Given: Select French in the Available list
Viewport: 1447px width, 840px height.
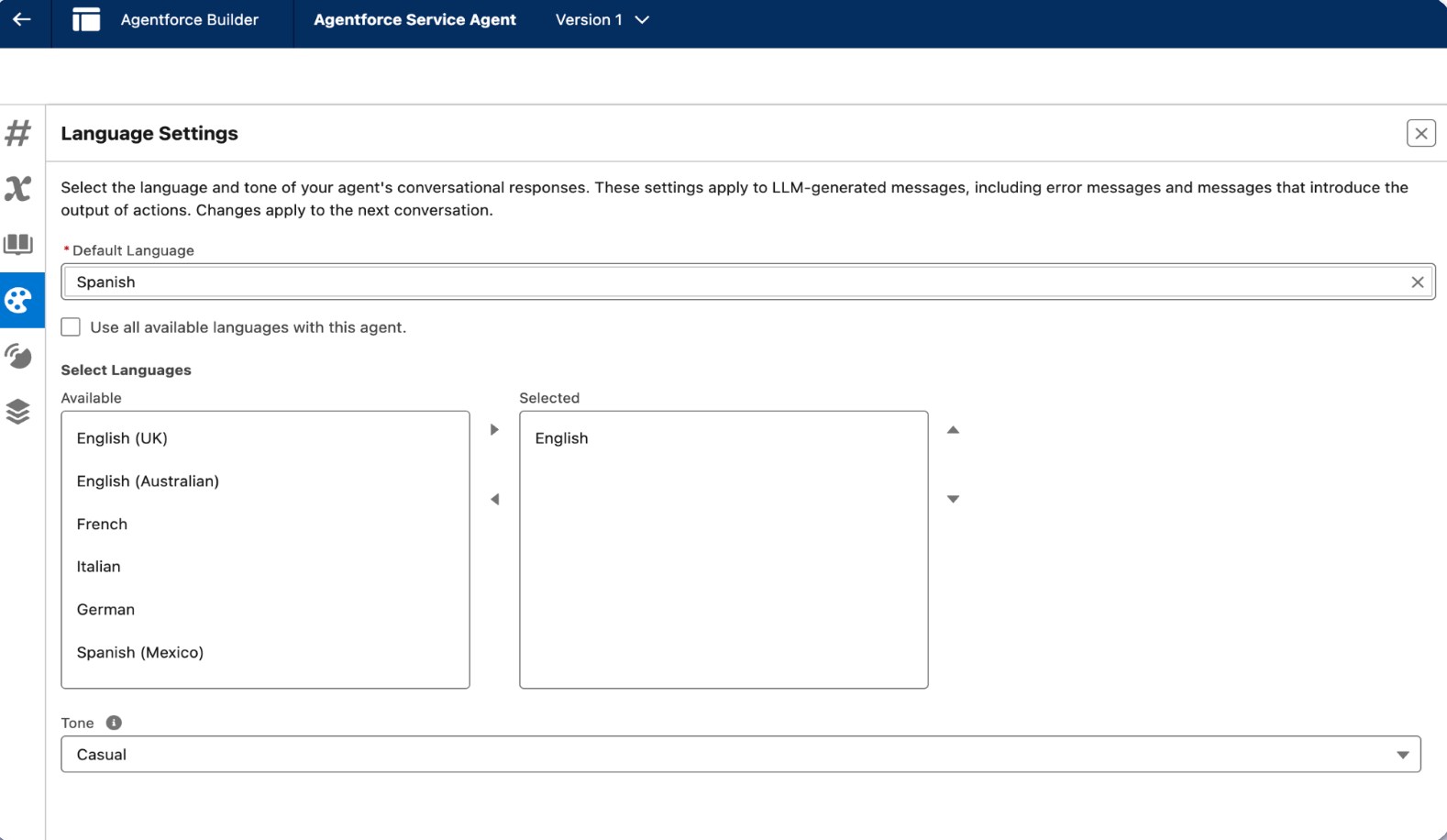Looking at the screenshot, I should click(x=102, y=525).
